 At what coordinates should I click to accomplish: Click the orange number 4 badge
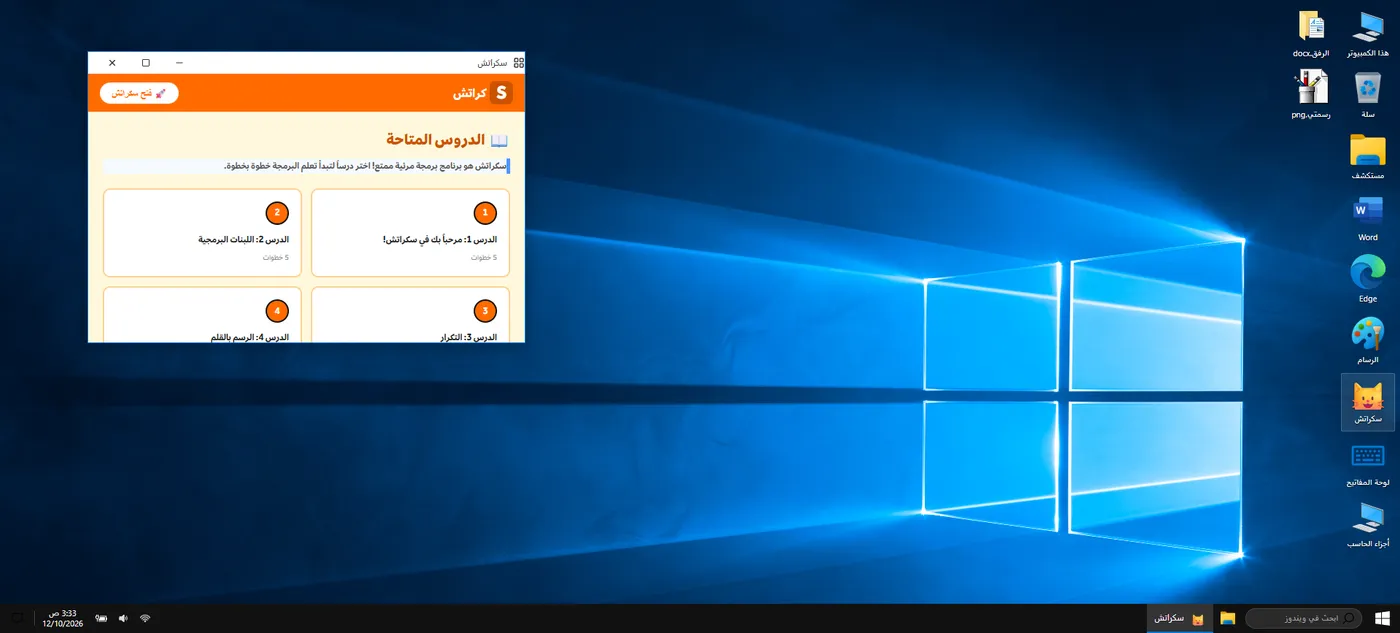[277, 311]
